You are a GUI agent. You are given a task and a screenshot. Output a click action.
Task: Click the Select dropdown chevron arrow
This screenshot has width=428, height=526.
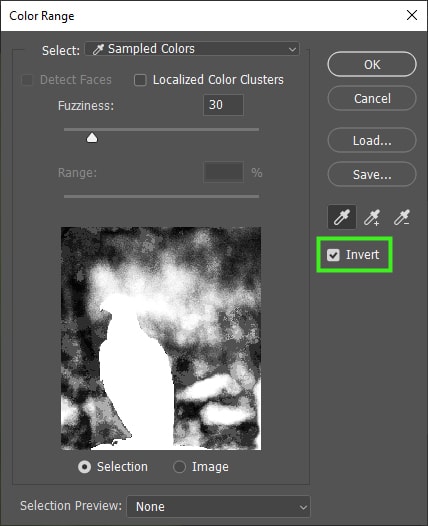(292, 50)
